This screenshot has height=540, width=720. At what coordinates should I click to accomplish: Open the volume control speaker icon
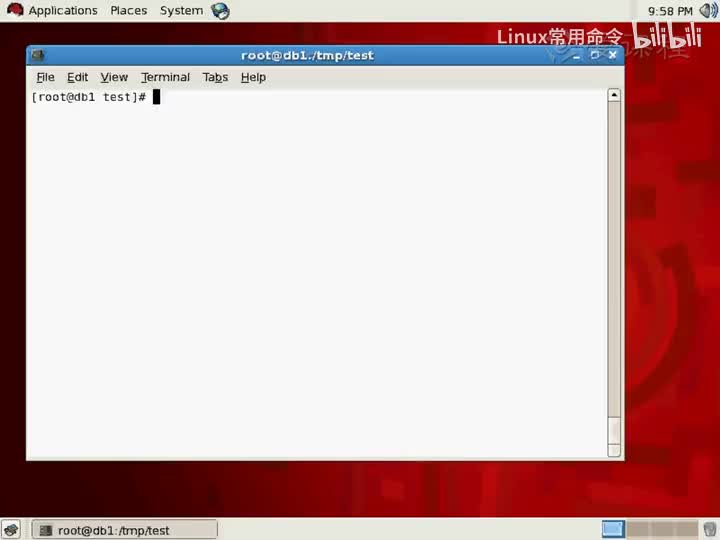coord(709,11)
